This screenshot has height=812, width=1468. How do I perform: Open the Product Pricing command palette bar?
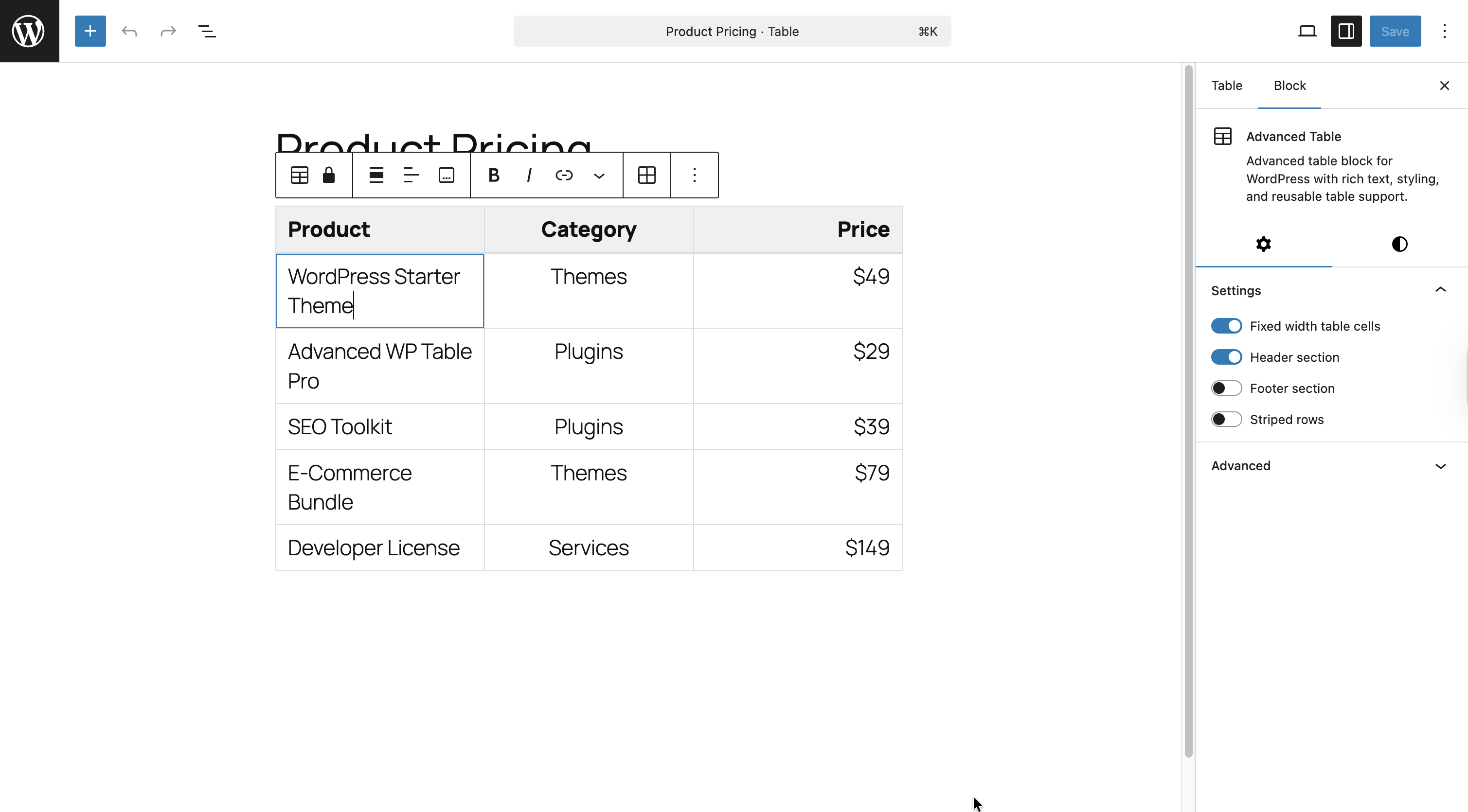click(732, 31)
